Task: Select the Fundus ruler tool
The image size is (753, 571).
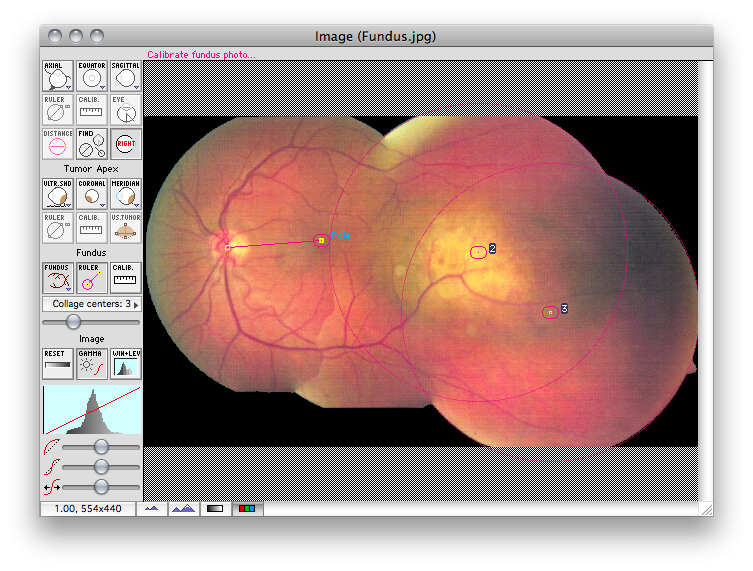Action: (91, 278)
